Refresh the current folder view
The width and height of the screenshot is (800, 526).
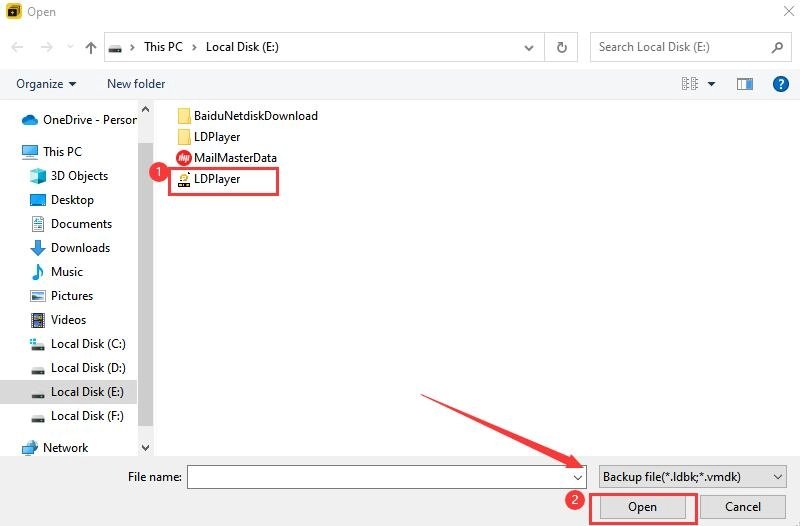(x=561, y=47)
